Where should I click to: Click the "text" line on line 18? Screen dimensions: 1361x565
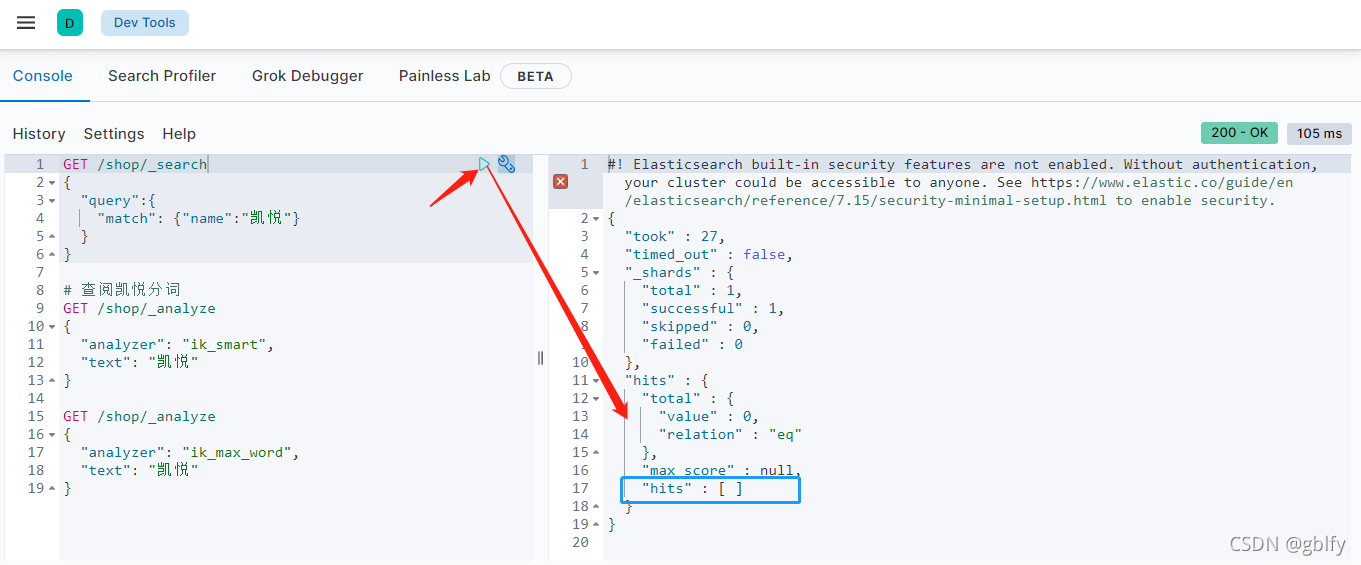point(139,470)
